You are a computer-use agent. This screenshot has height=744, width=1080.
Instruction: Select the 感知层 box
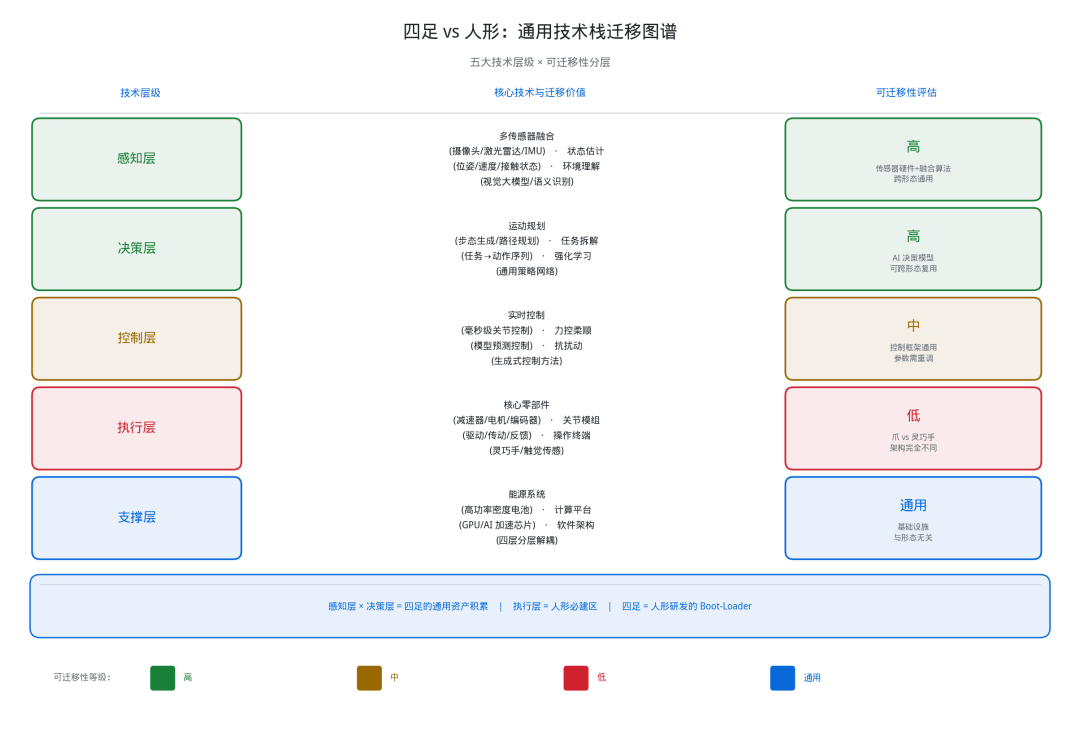[x=136, y=159]
